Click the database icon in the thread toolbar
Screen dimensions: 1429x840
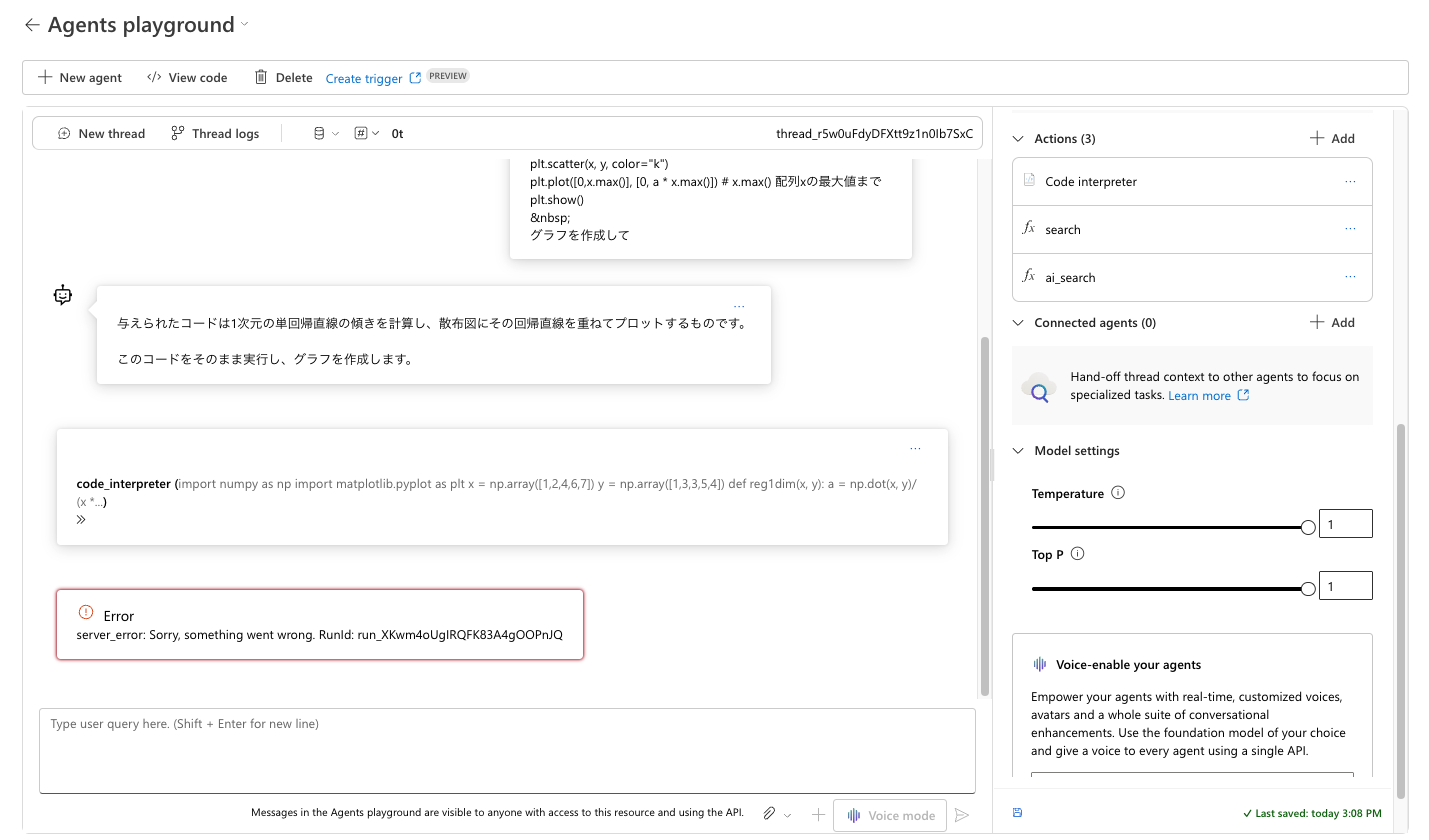[x=318, y=132]
